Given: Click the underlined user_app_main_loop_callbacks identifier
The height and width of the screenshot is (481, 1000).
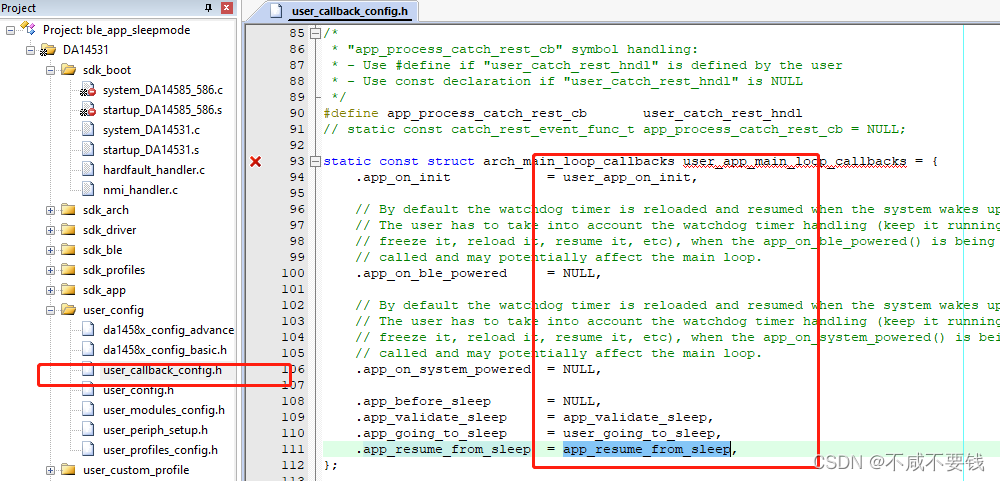Looking at the screenshot, I should tap(795, 161).
